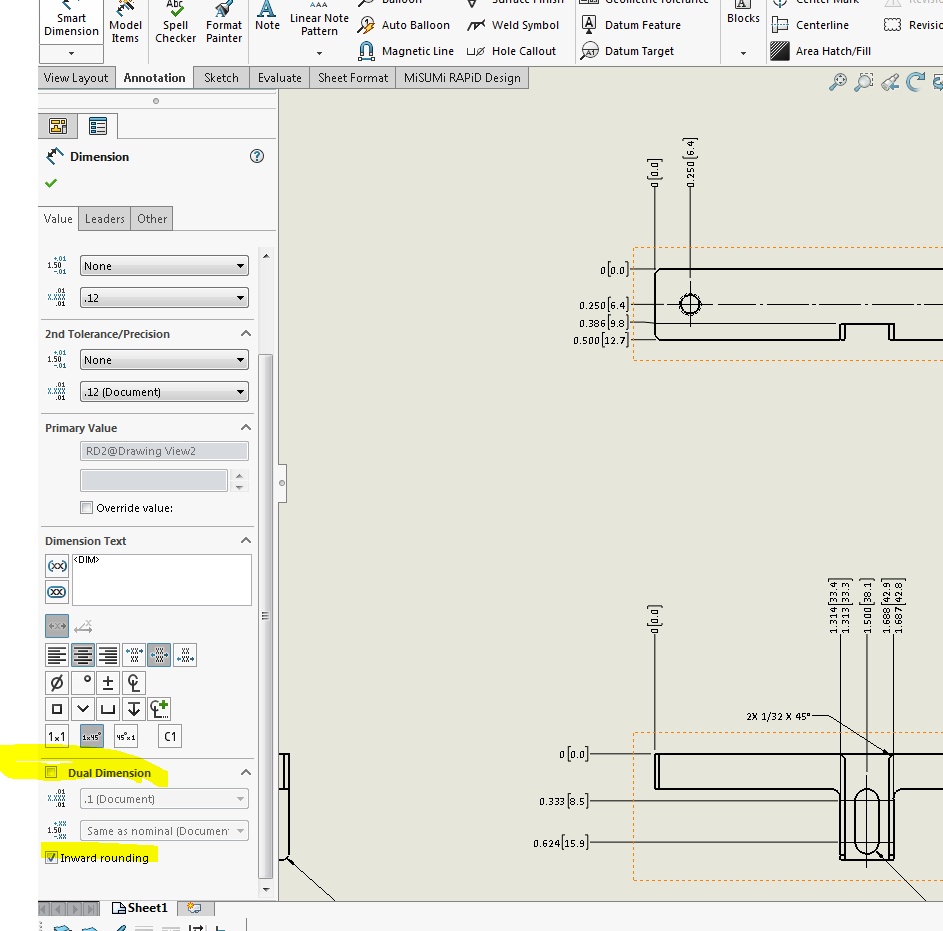Open Leaders tab in Dimension panel
Viewport: 943px width, 931px height.
[x=104, y=219]
